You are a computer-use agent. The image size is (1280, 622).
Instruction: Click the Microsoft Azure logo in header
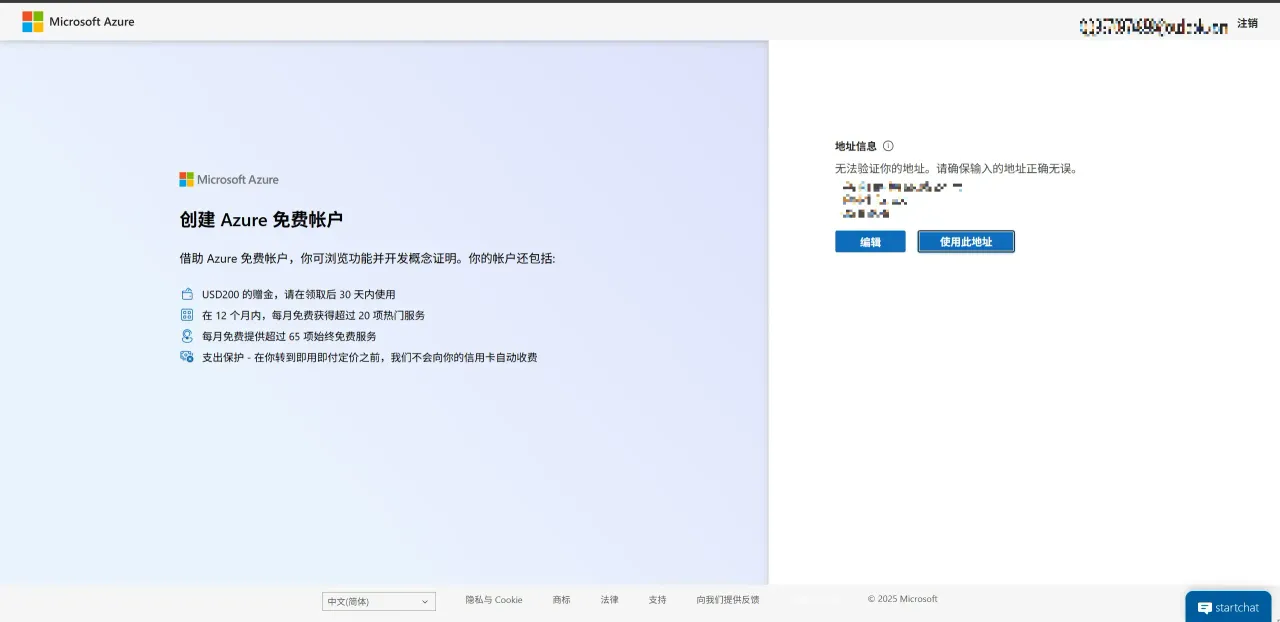(78, 21)
